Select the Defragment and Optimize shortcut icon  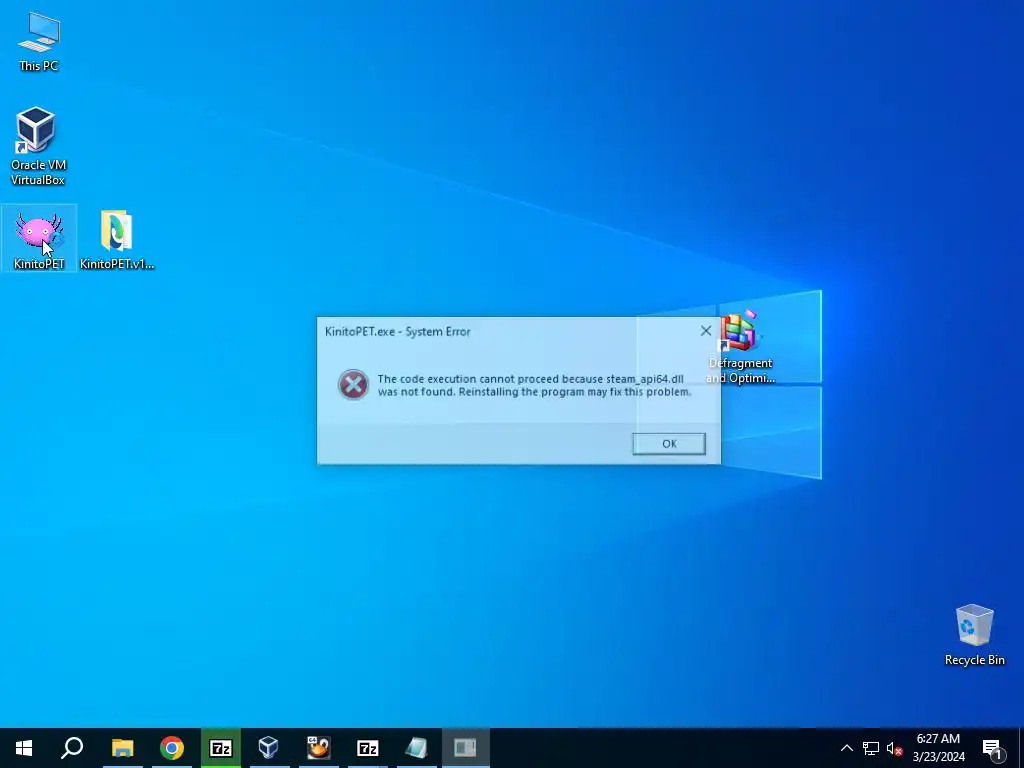[741, 348]
